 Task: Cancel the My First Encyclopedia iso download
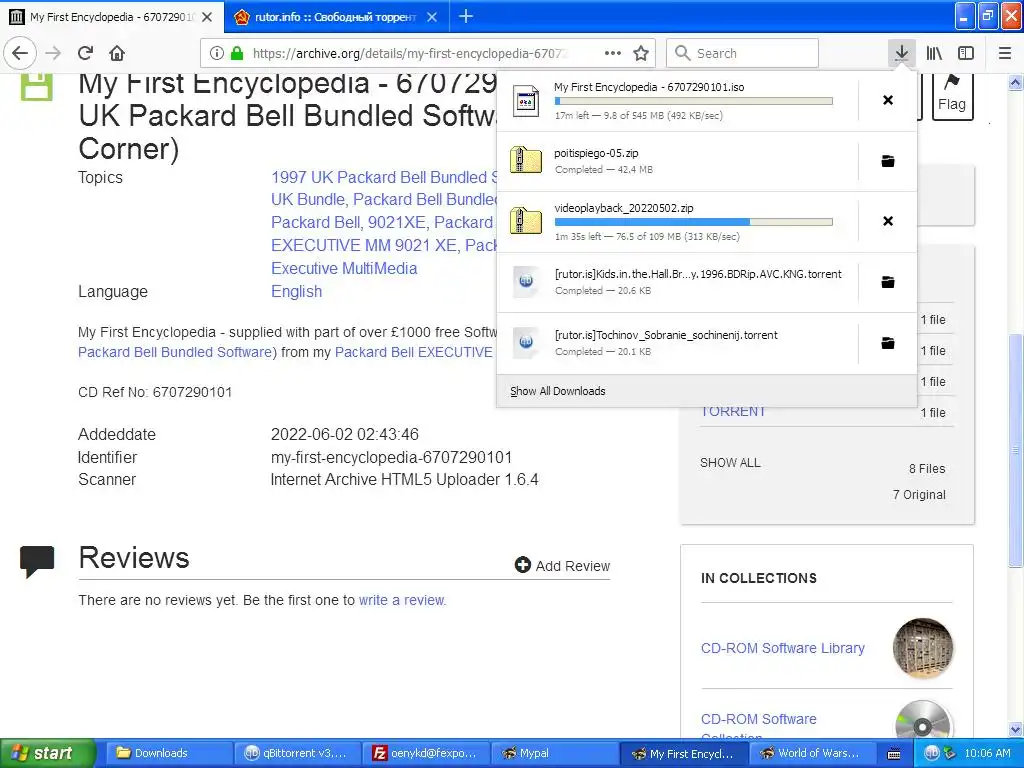pyautogui.click(x=888, y=100)
